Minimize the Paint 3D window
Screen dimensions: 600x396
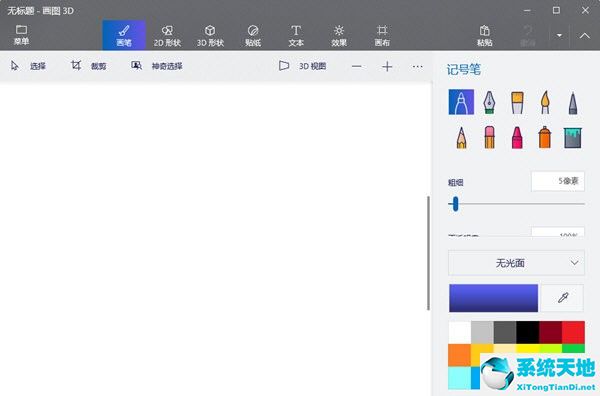click(x=527, y=11)
